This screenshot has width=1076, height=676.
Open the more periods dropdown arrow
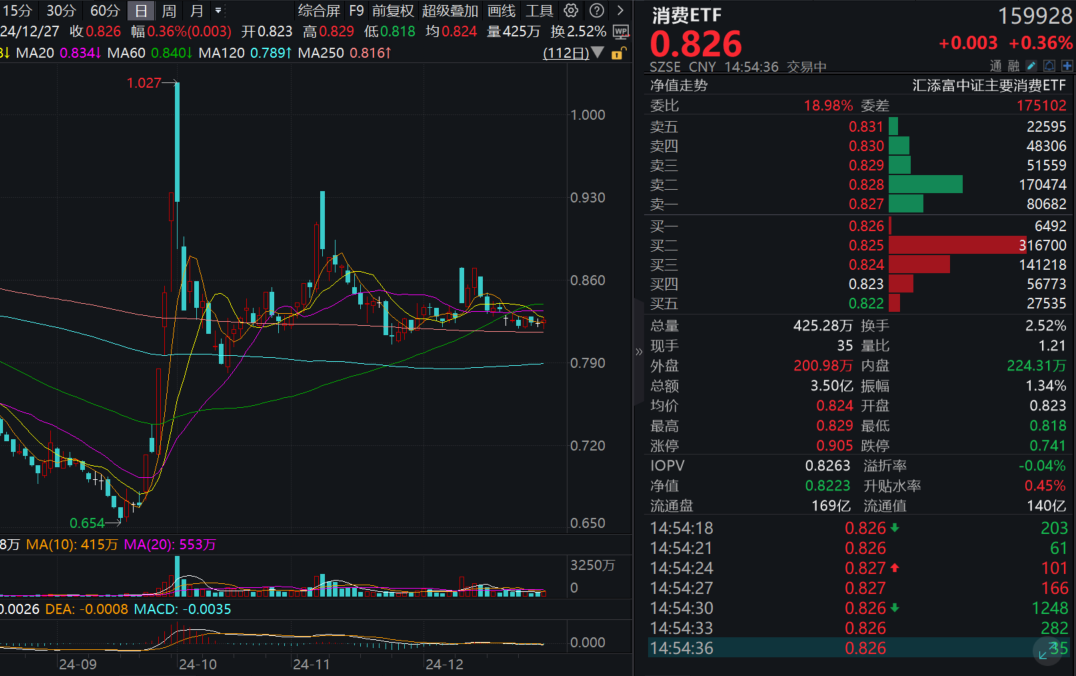click(218, 11)
